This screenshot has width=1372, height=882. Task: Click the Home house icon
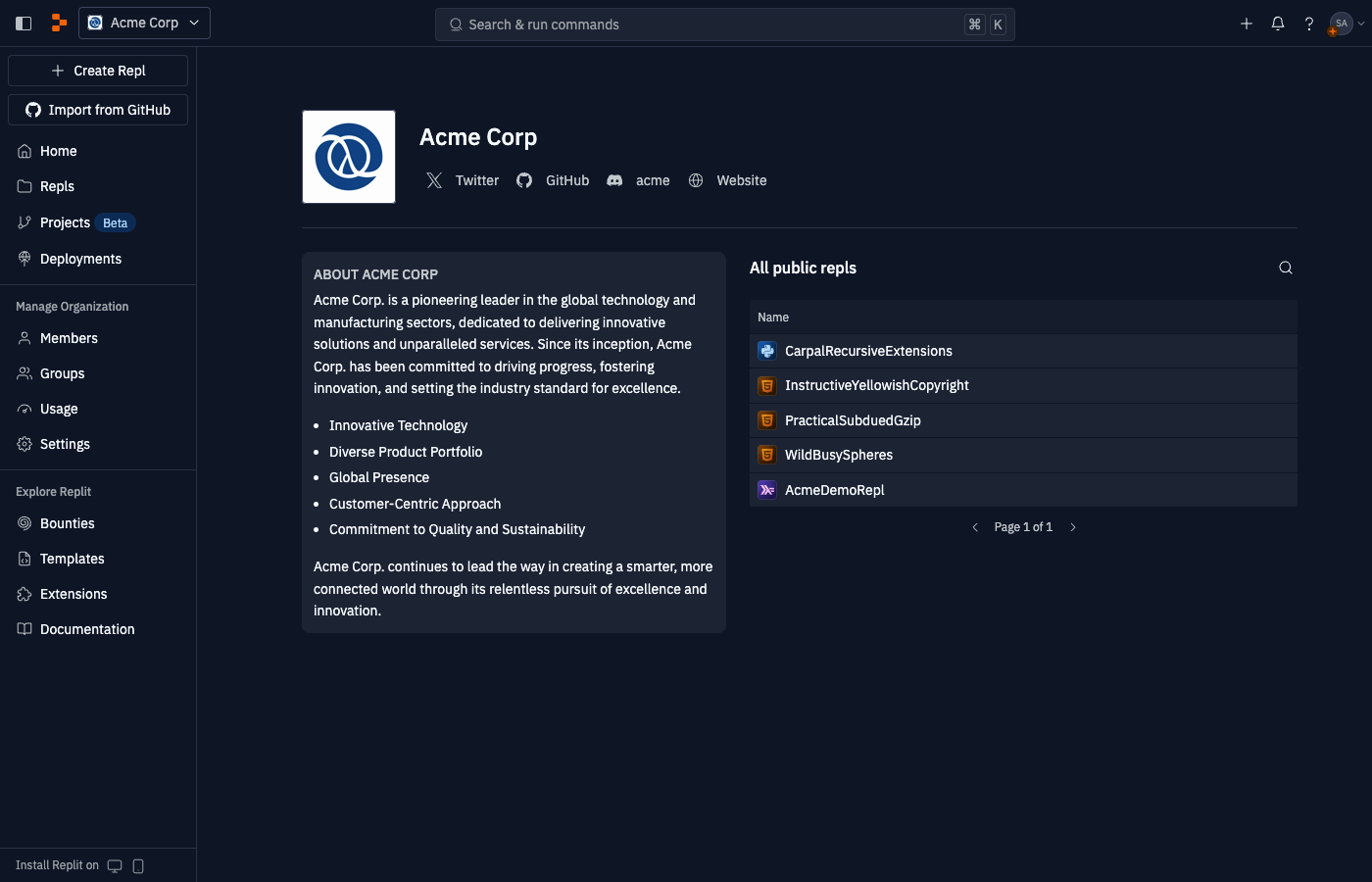pos(24,151)
